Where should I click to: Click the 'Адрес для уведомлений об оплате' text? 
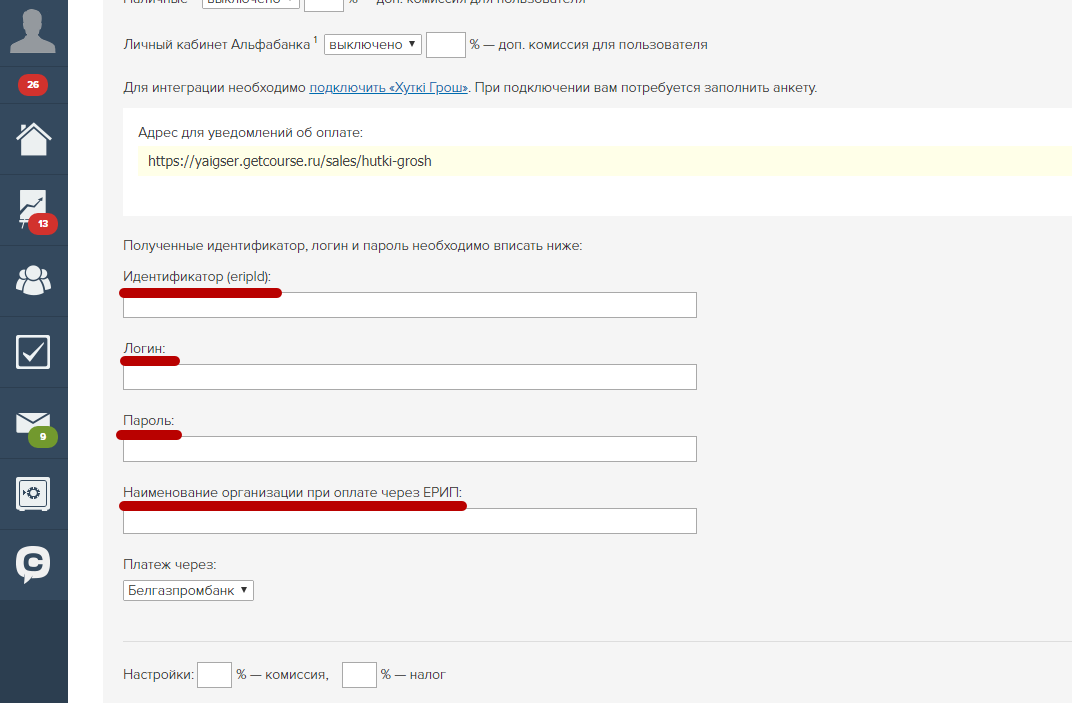(250, 133)
